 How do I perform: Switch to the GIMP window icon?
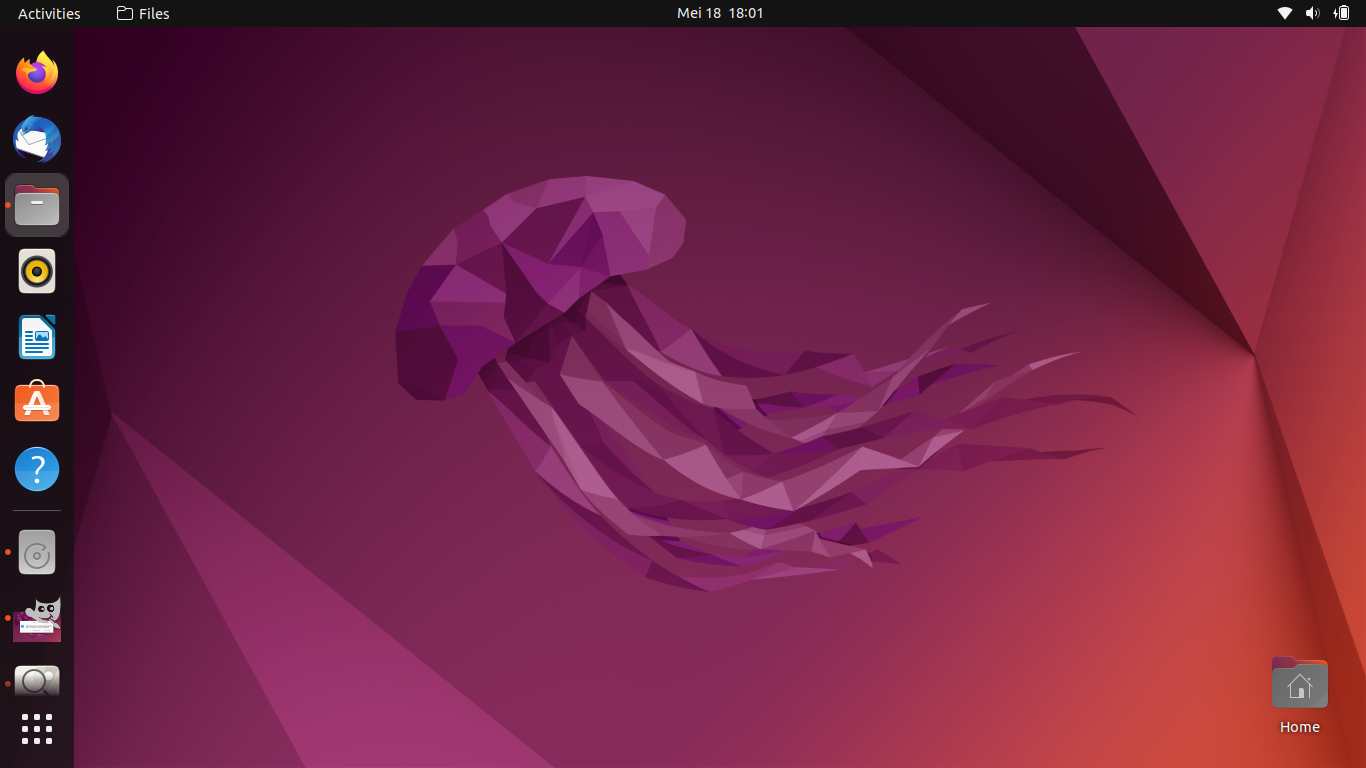37,618
